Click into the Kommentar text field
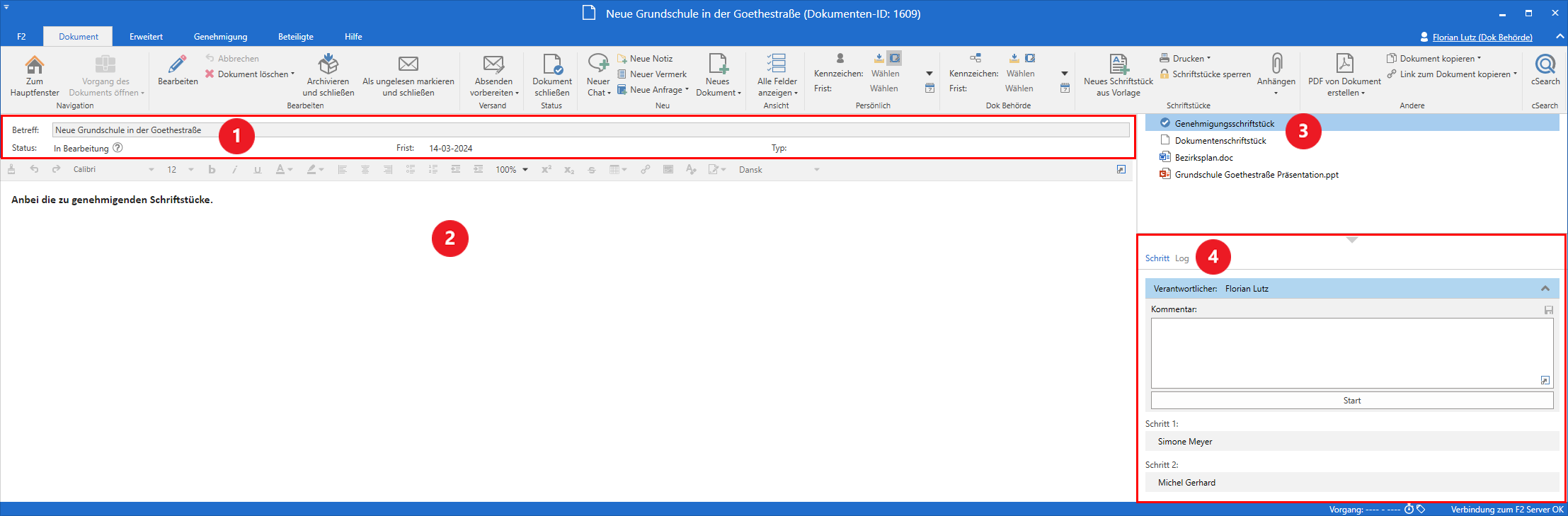This screenshot has width=1568, height=516. 1351,352
